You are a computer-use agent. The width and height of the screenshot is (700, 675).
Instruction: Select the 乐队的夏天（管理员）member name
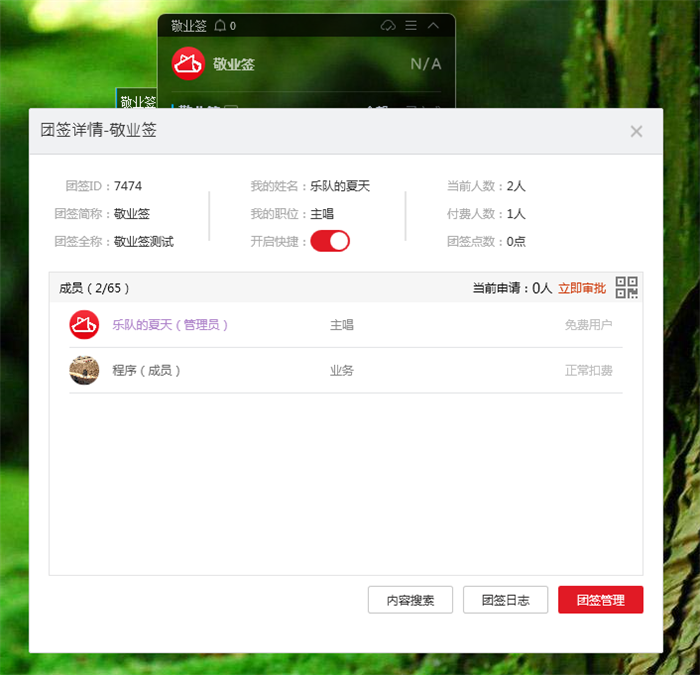[x=171, y=325]
